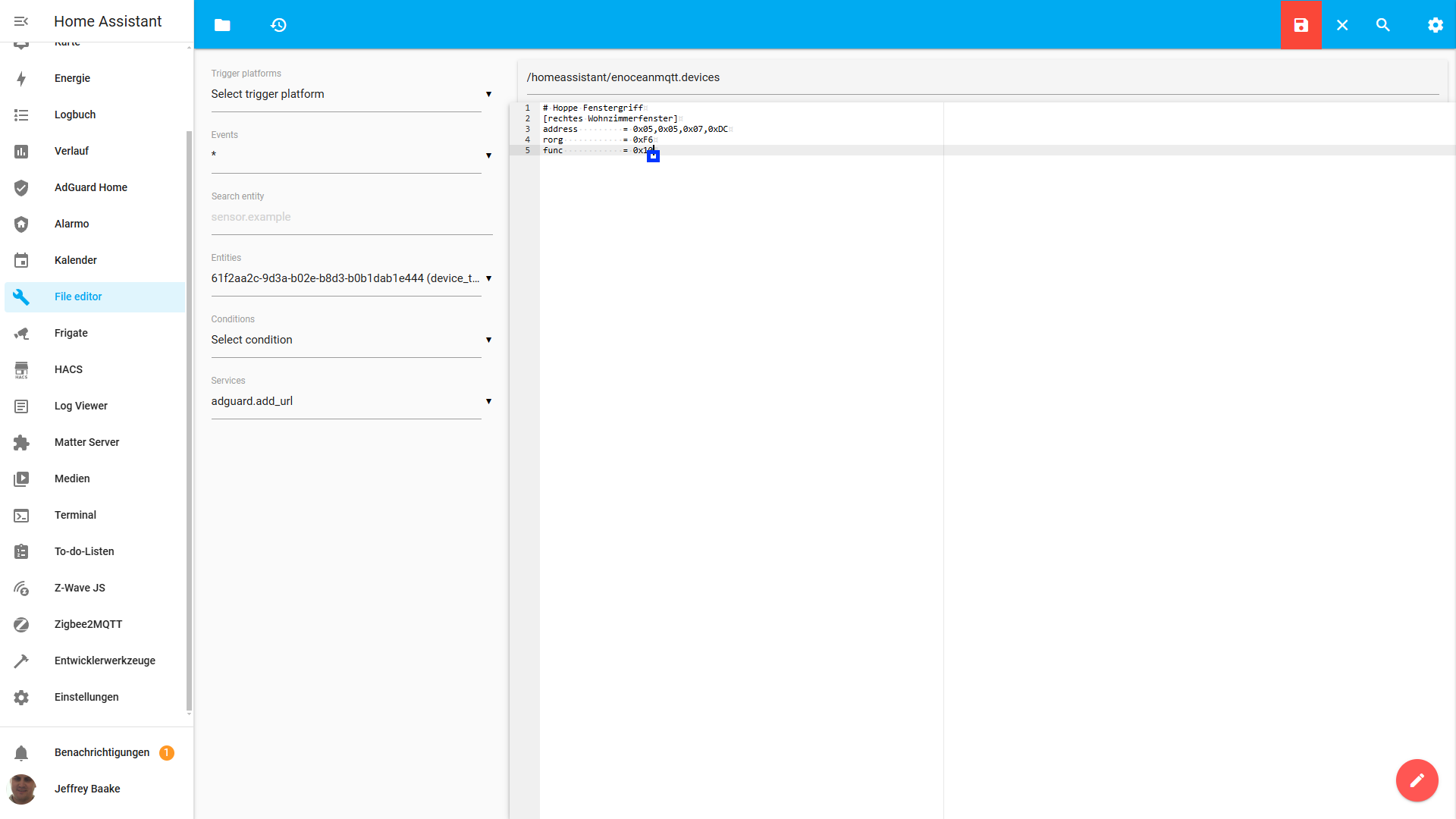Click the Zigbee2MQTT icon

21,624
